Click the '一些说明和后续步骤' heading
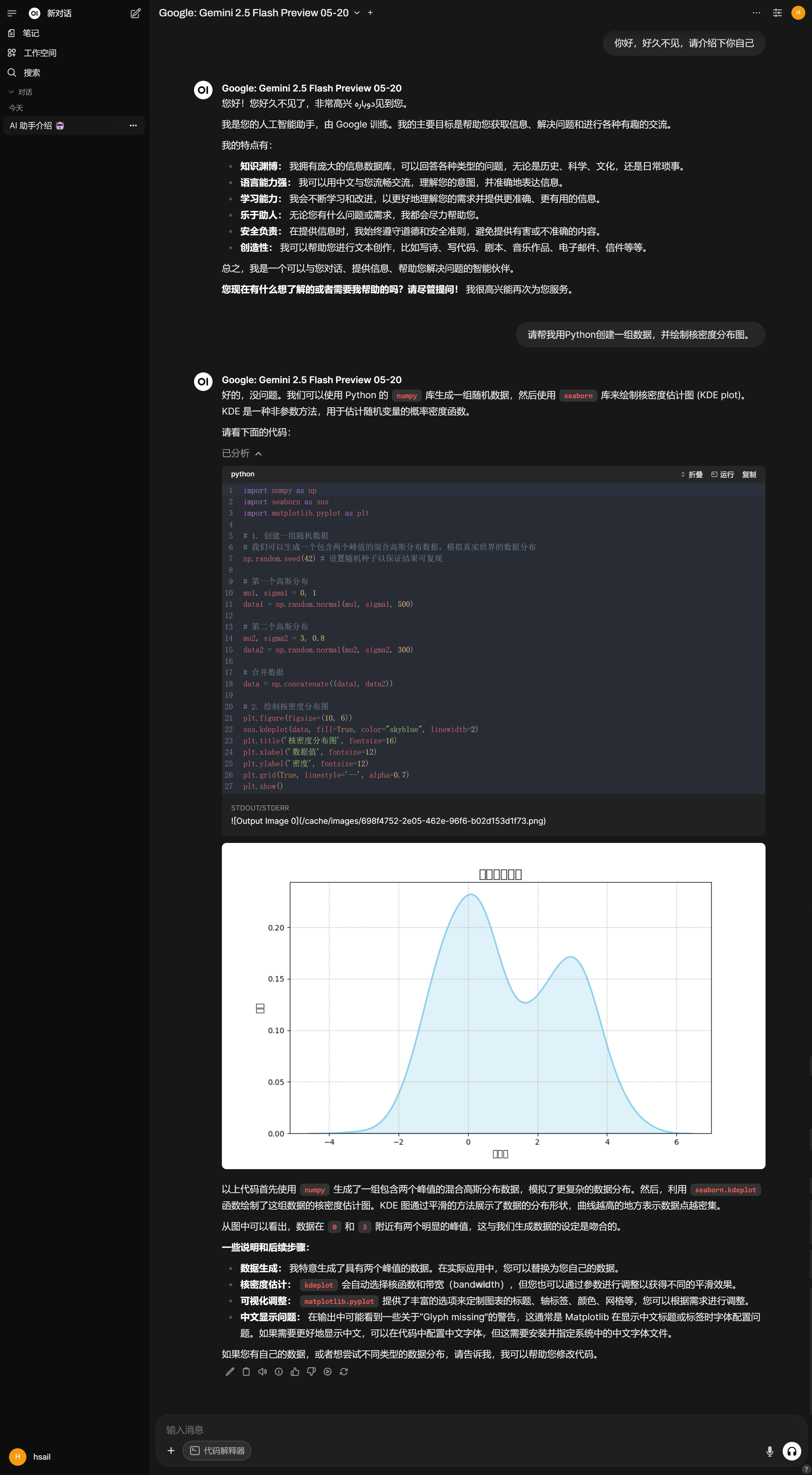Image resolution: width=812 pixels, height=1475 pixels. (266, 1247)
